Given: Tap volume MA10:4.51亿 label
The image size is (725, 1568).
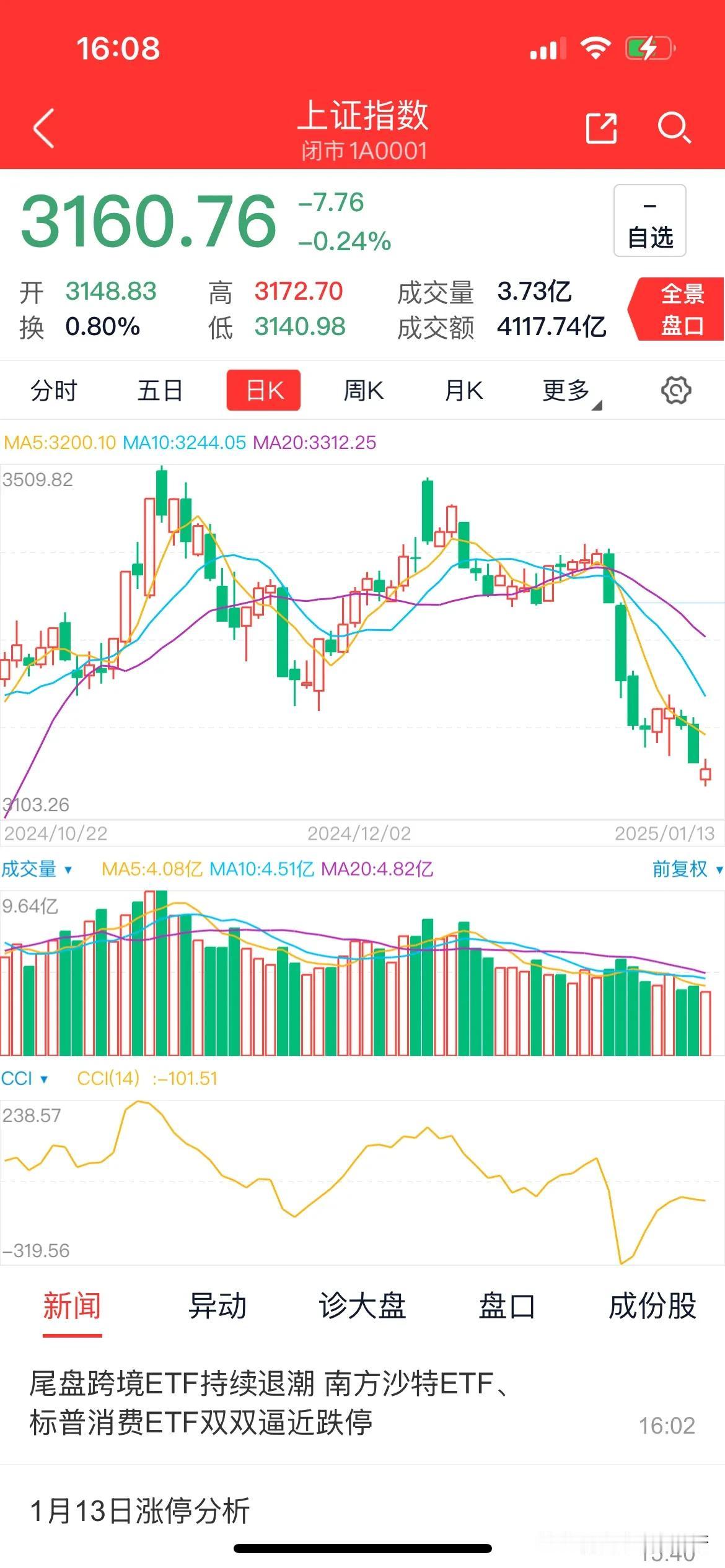Looking at the screenshot, I should [262, 869].
